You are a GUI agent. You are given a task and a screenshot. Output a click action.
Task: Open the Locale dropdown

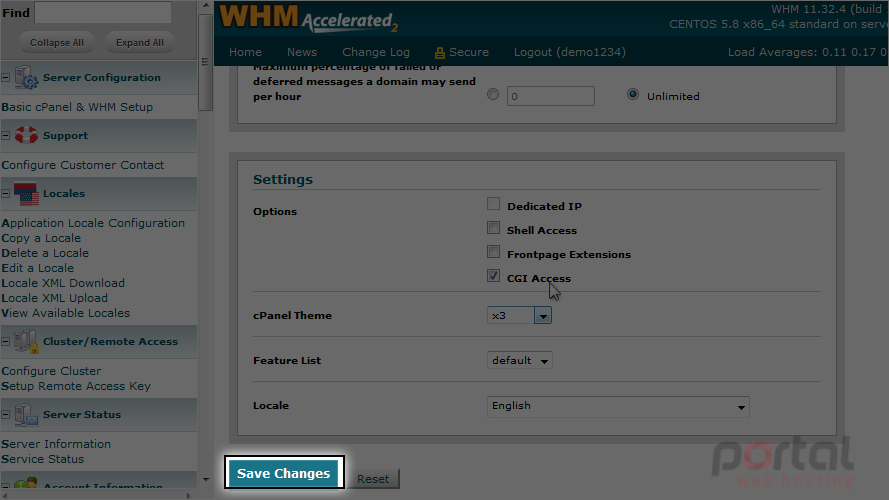[x=618, y=406]
